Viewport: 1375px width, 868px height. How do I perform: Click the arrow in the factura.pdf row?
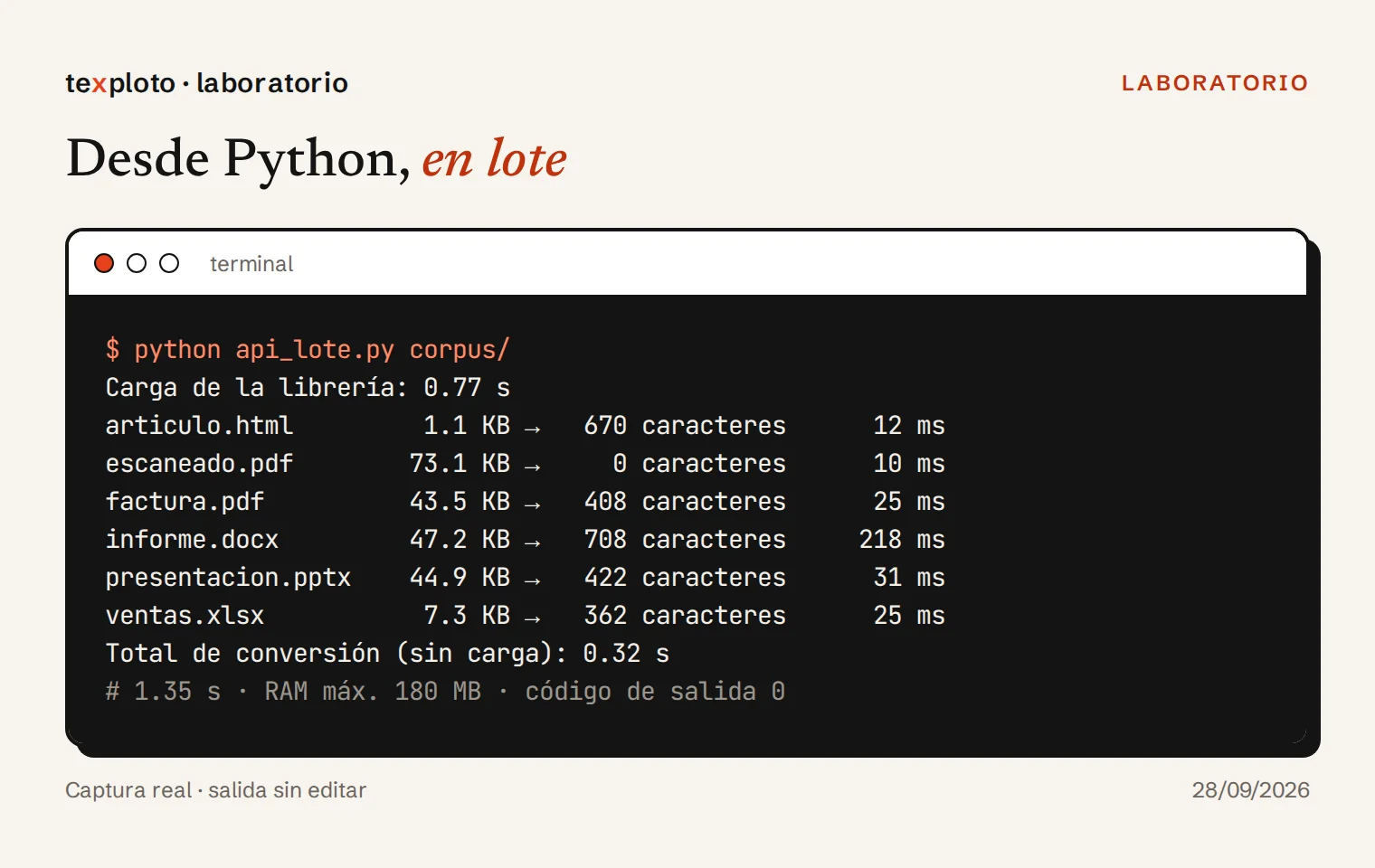[x=532, y=505]
